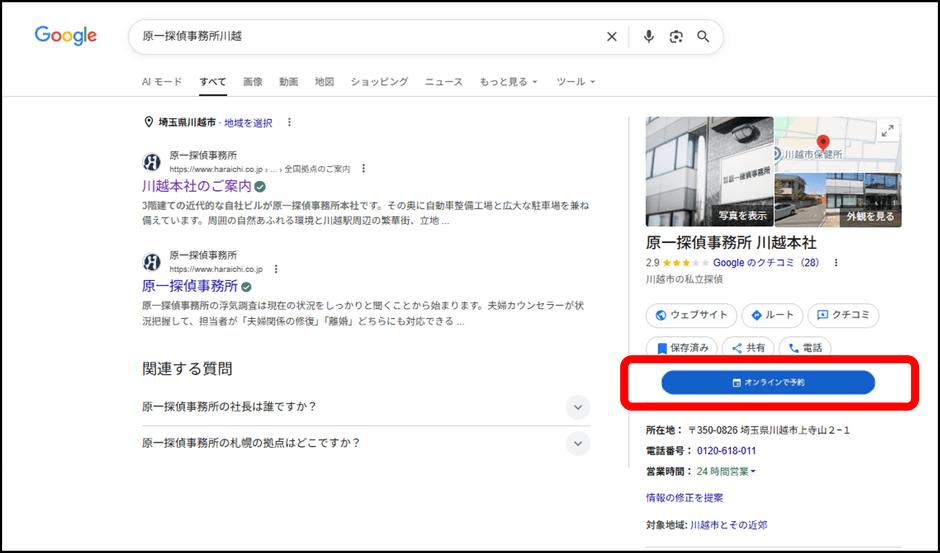This screenshot has width=940, height=553.
Task: Open the 川越本社のご案内 result
Action: point(197,186)
